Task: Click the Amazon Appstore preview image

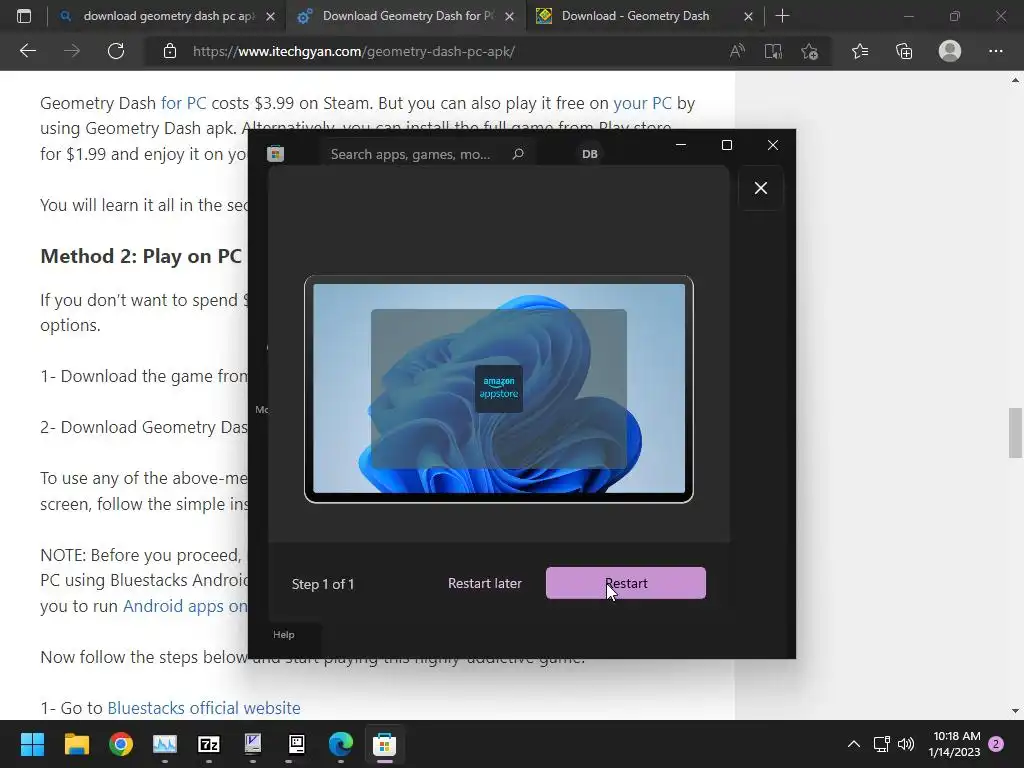Action: tap(499, 389)
